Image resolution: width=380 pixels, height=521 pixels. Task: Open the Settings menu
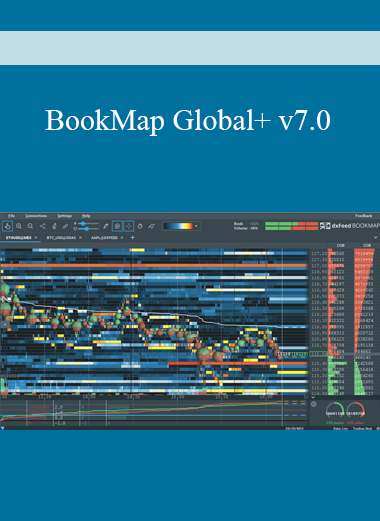pyautogui.click(x=64, y=216)
